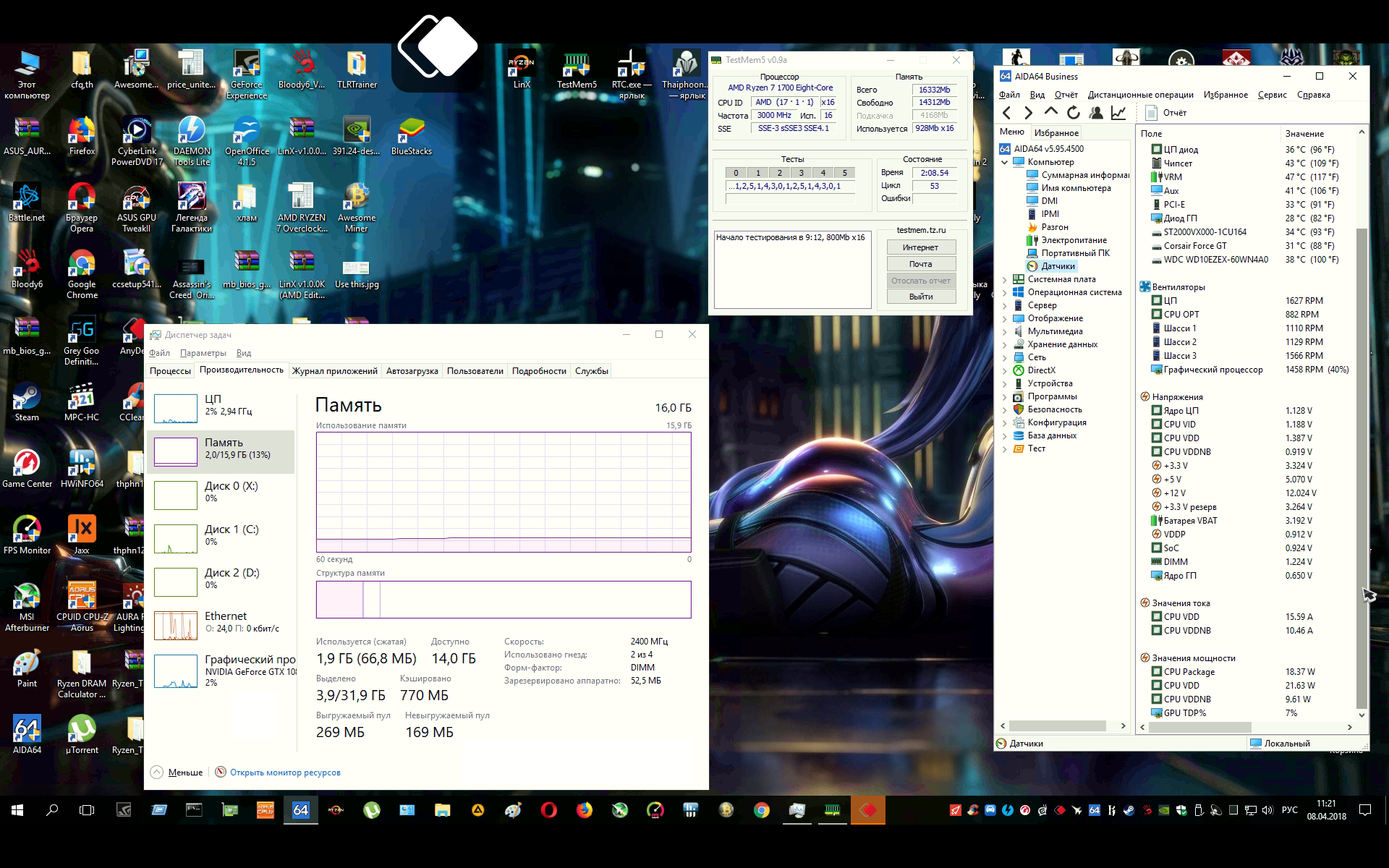Click the Refresh icon in AIDA64 toolbar
Screen dimensions: 1389x868
point(1074,113)
